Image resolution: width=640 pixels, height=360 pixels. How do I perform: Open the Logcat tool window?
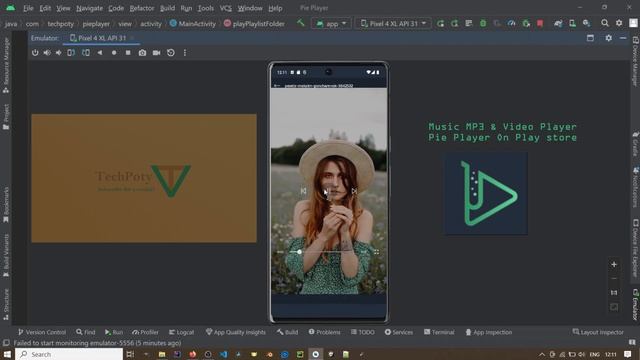coord(181,332)
